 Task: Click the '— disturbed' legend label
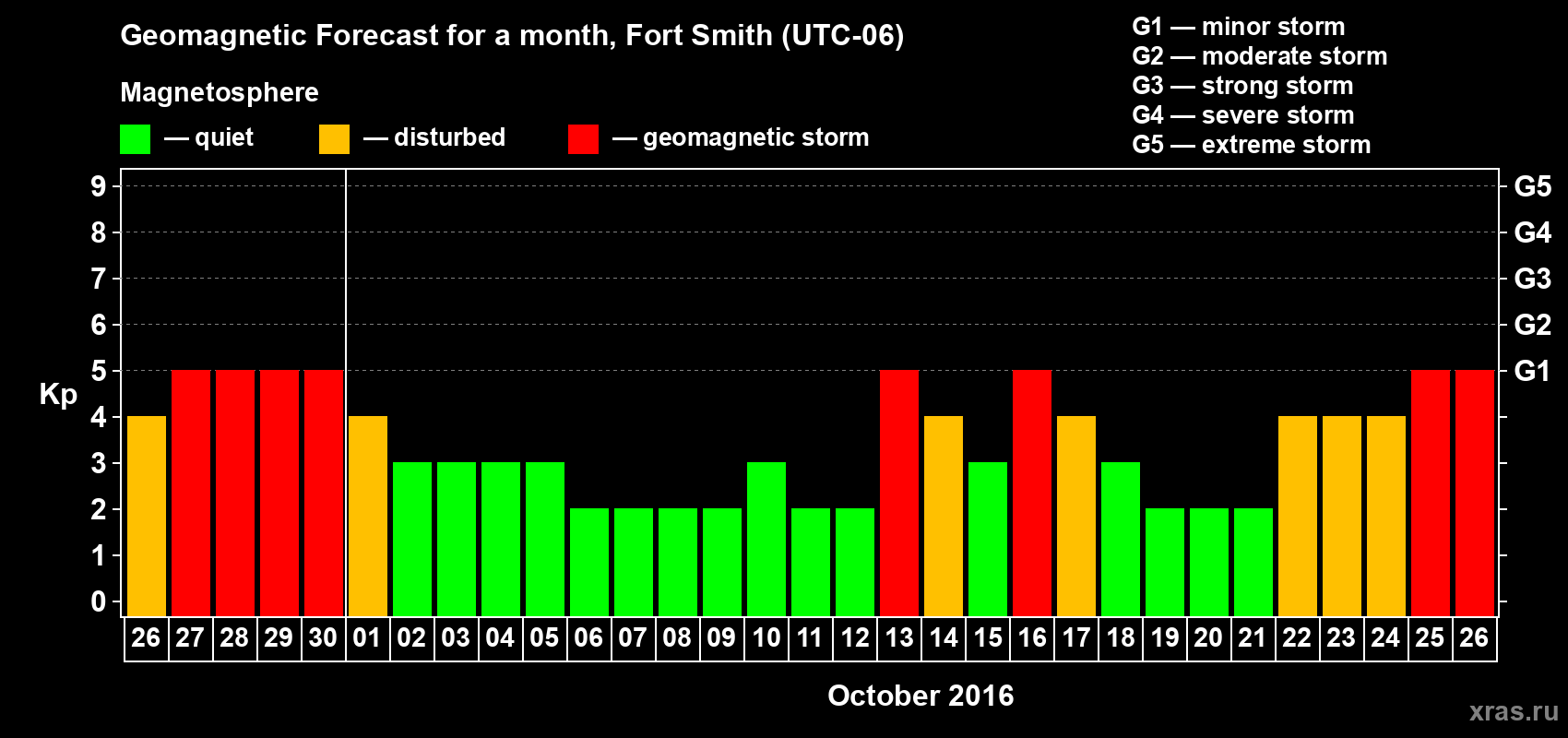[434, 137]
